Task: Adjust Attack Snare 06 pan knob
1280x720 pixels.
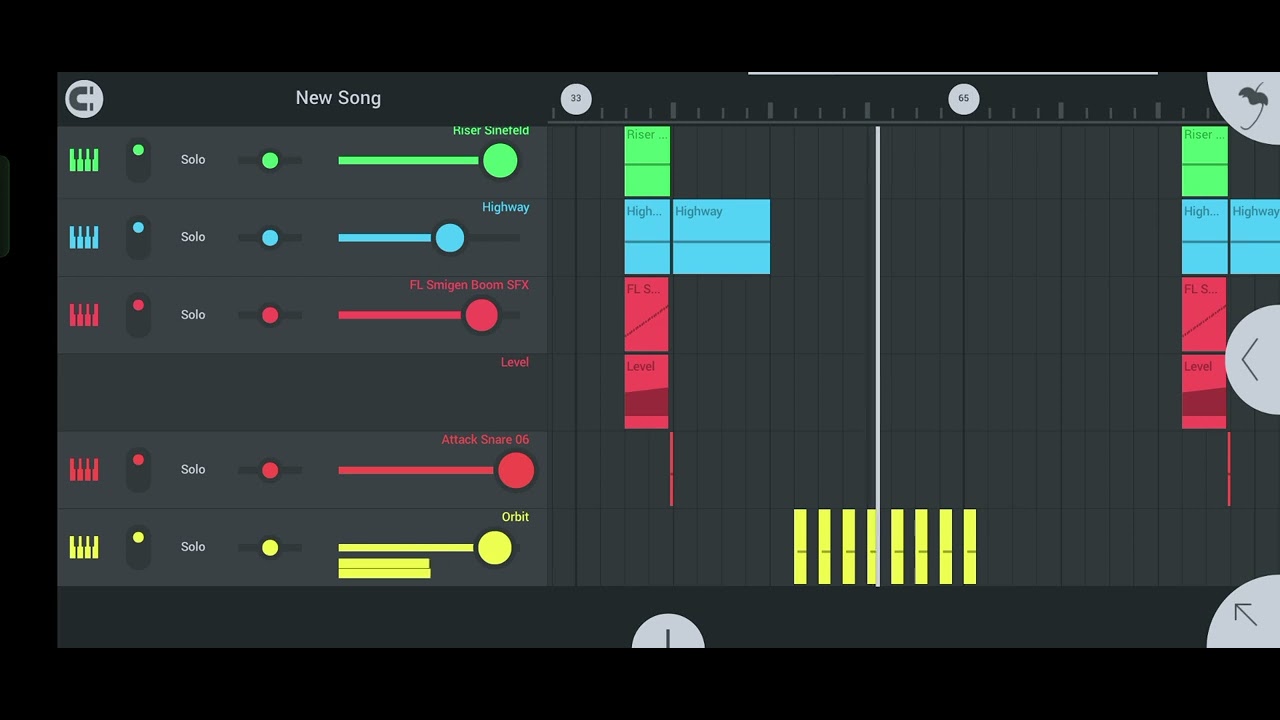Action: pos(270,470)
